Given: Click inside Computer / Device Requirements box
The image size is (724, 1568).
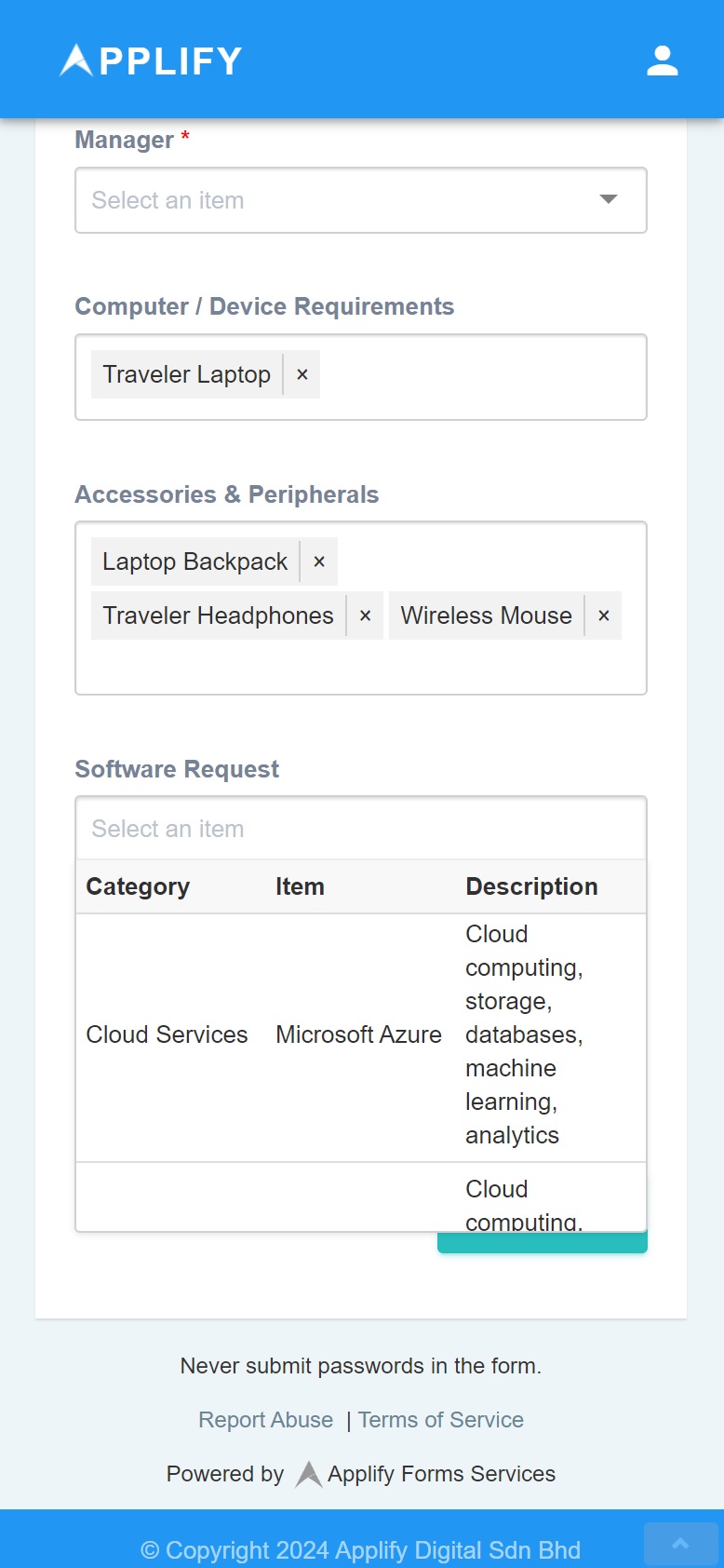Looking at the screenshot, I should (484, 377).
